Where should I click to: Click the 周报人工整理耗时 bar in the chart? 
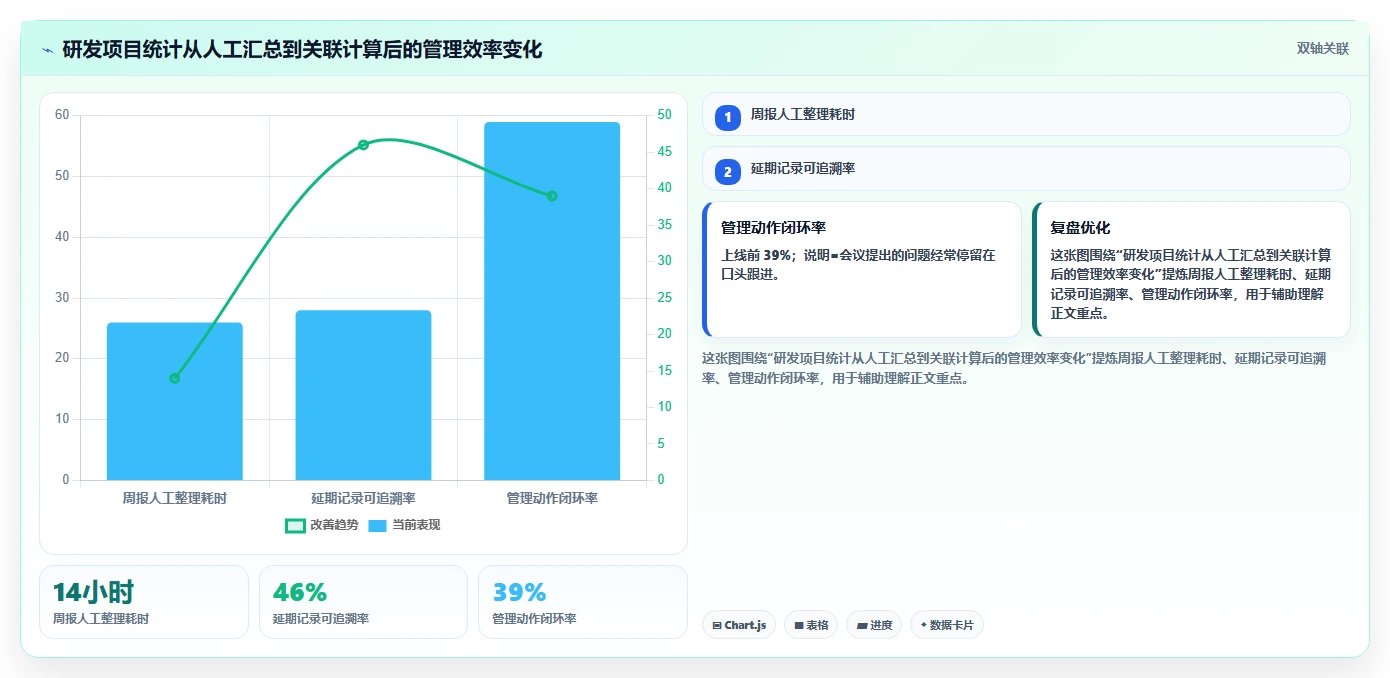coord(175,401)
